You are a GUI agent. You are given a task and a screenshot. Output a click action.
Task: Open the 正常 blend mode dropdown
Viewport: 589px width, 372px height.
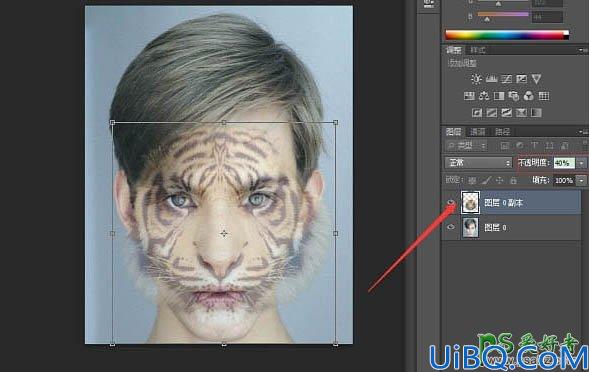478,163
